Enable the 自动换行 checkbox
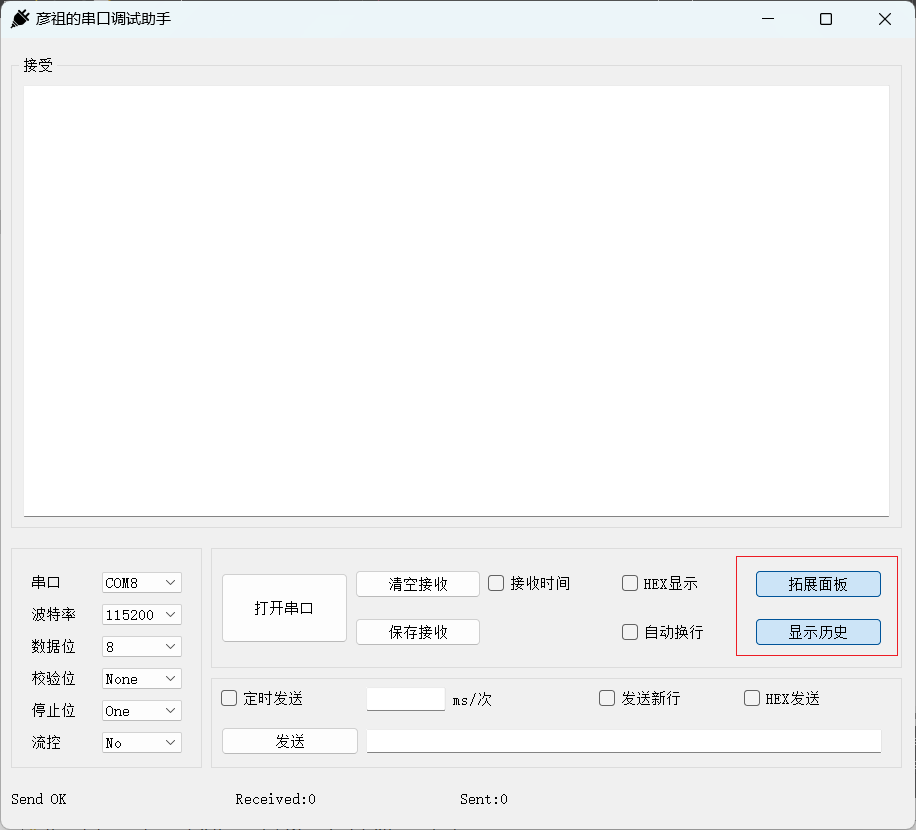 (630, 632)
